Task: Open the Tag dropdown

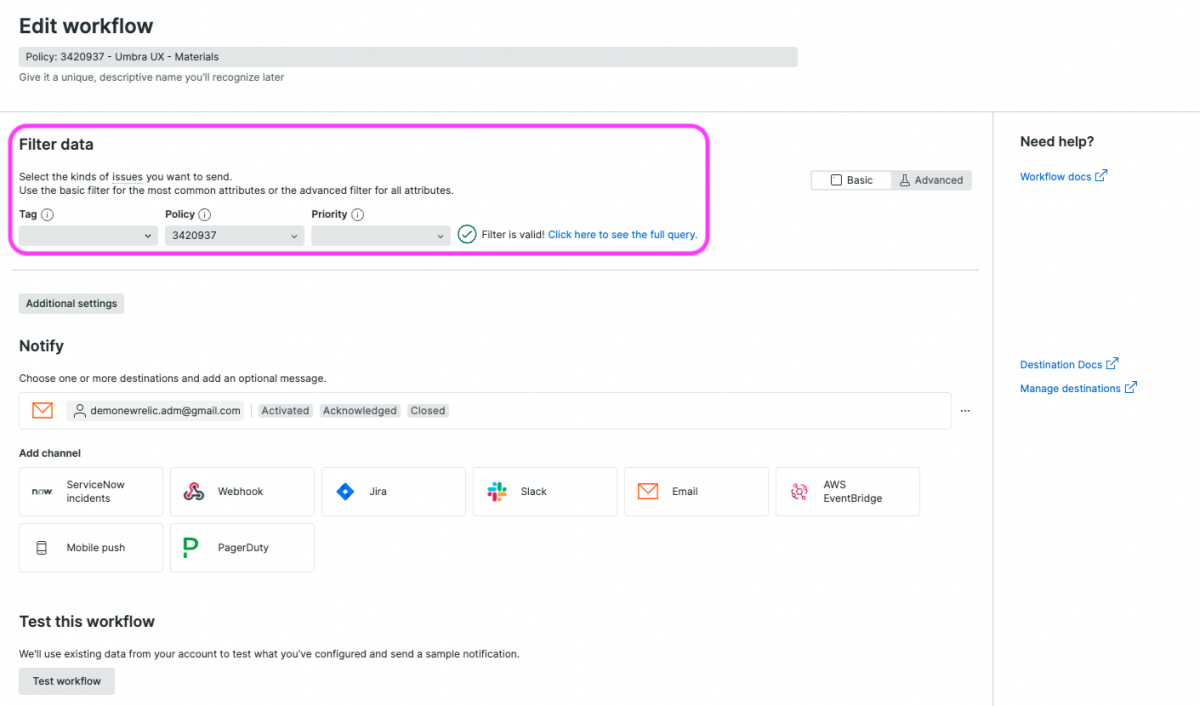Action: coord(88,236)
